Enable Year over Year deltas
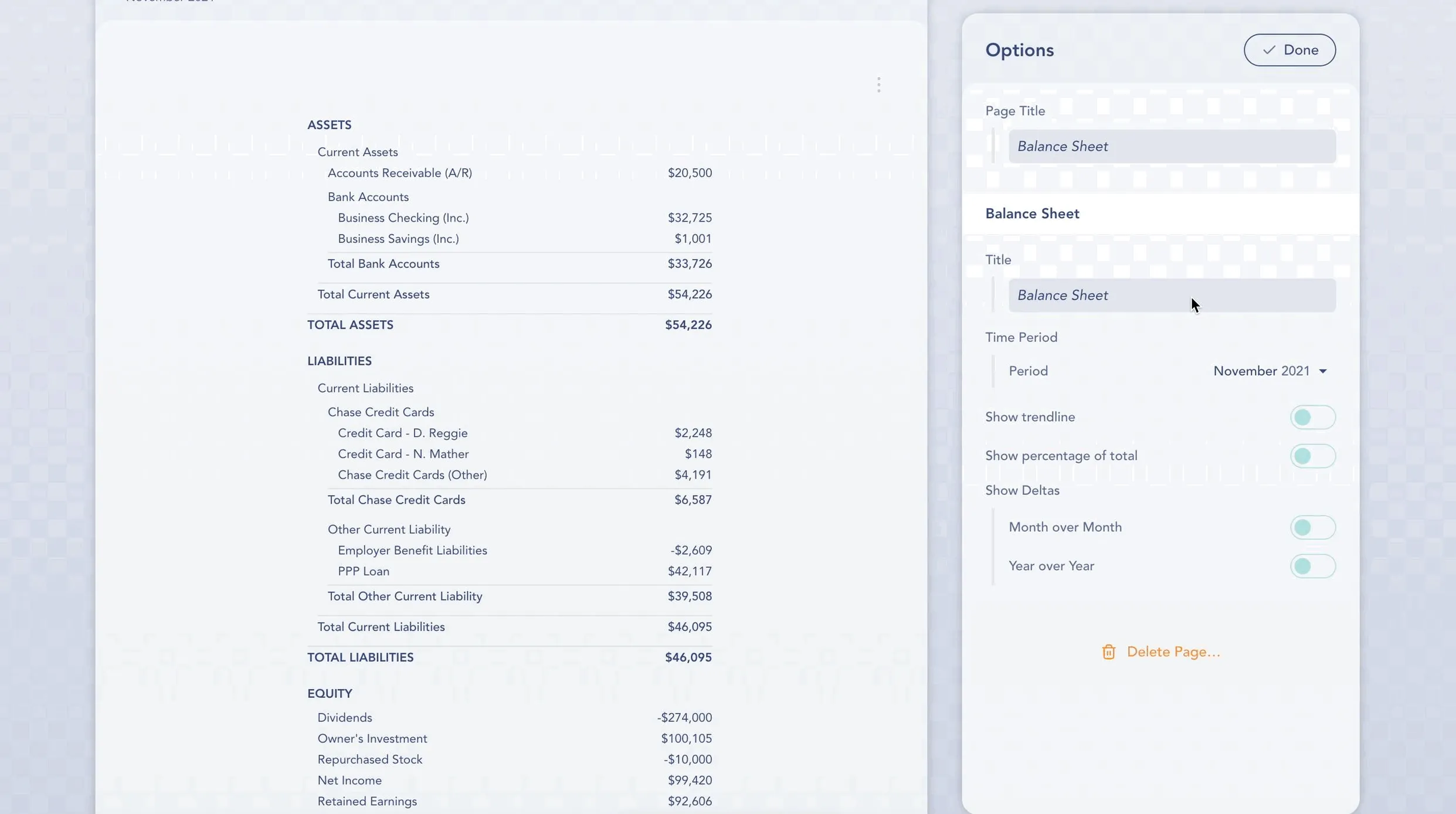Screen dimensions: 1456x814 tap(1312, 567)
